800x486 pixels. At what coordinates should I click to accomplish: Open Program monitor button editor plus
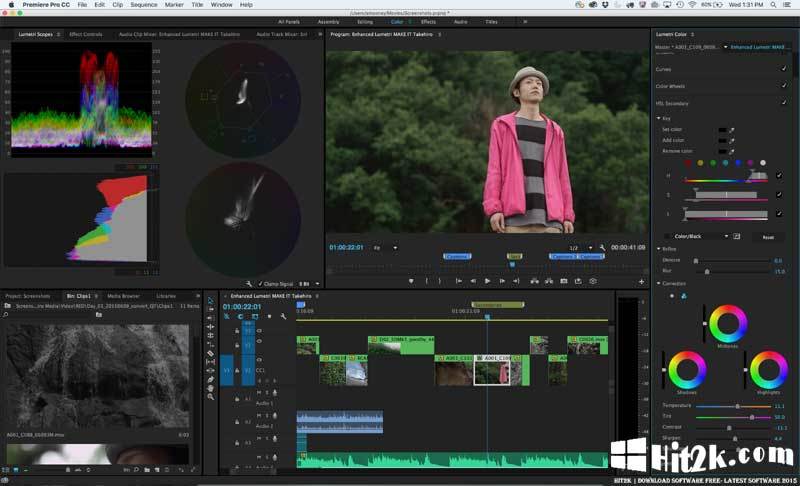(641, 282)
